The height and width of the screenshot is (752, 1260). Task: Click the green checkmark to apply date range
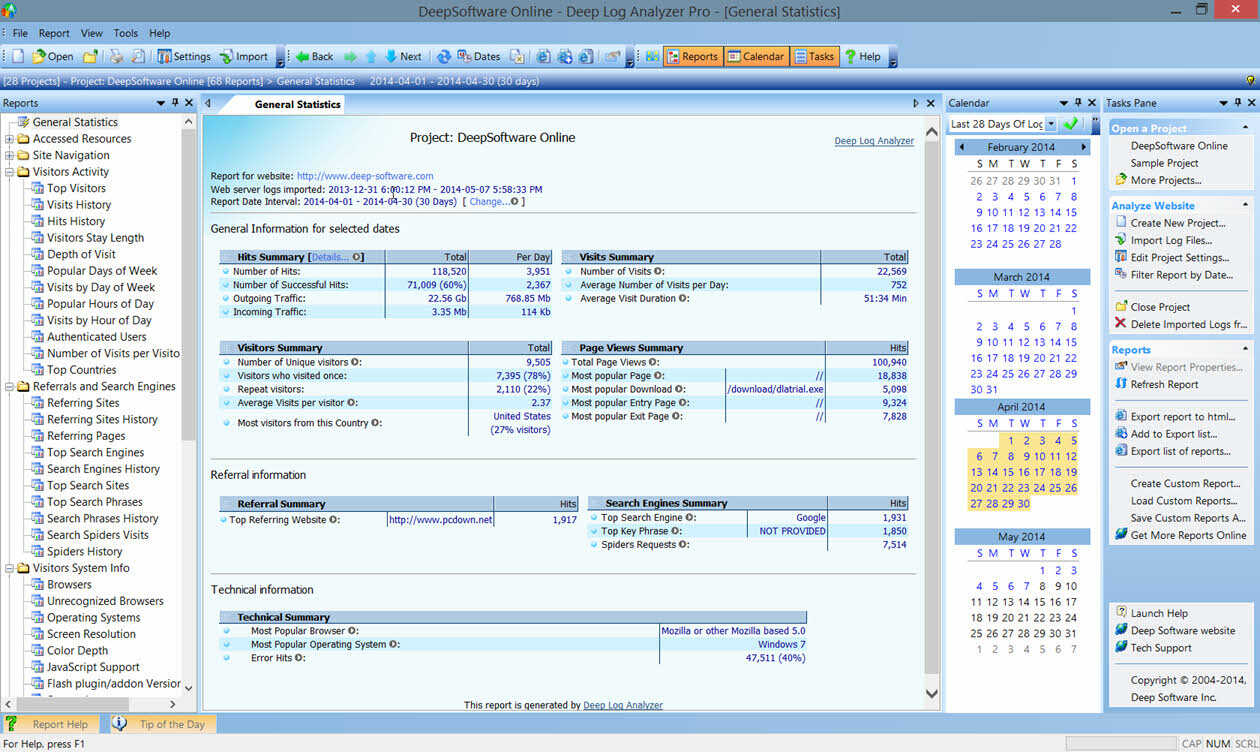tap(1071, 124)
